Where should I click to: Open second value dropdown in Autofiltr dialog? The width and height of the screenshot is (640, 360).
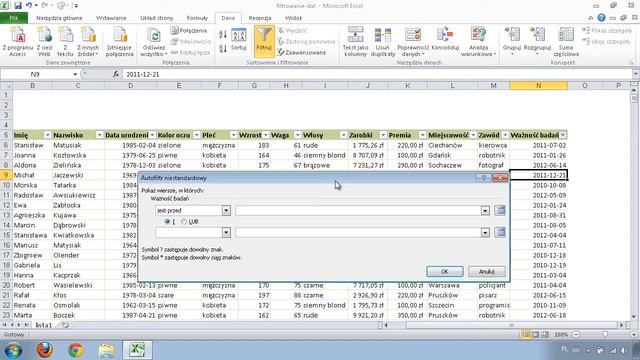pyautogui.click(x=485, y=233)
